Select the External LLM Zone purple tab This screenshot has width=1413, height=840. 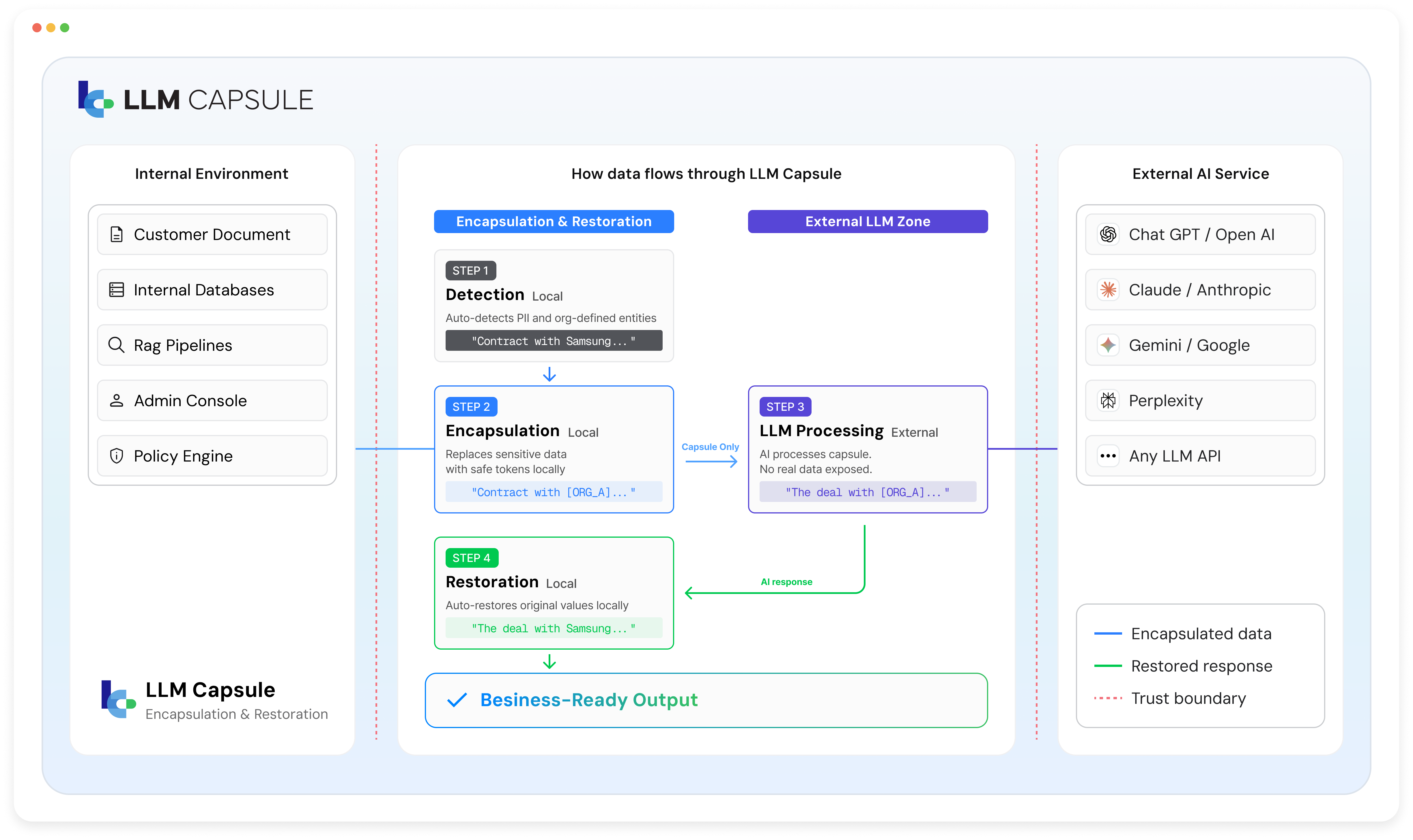(x=868, y=221)
